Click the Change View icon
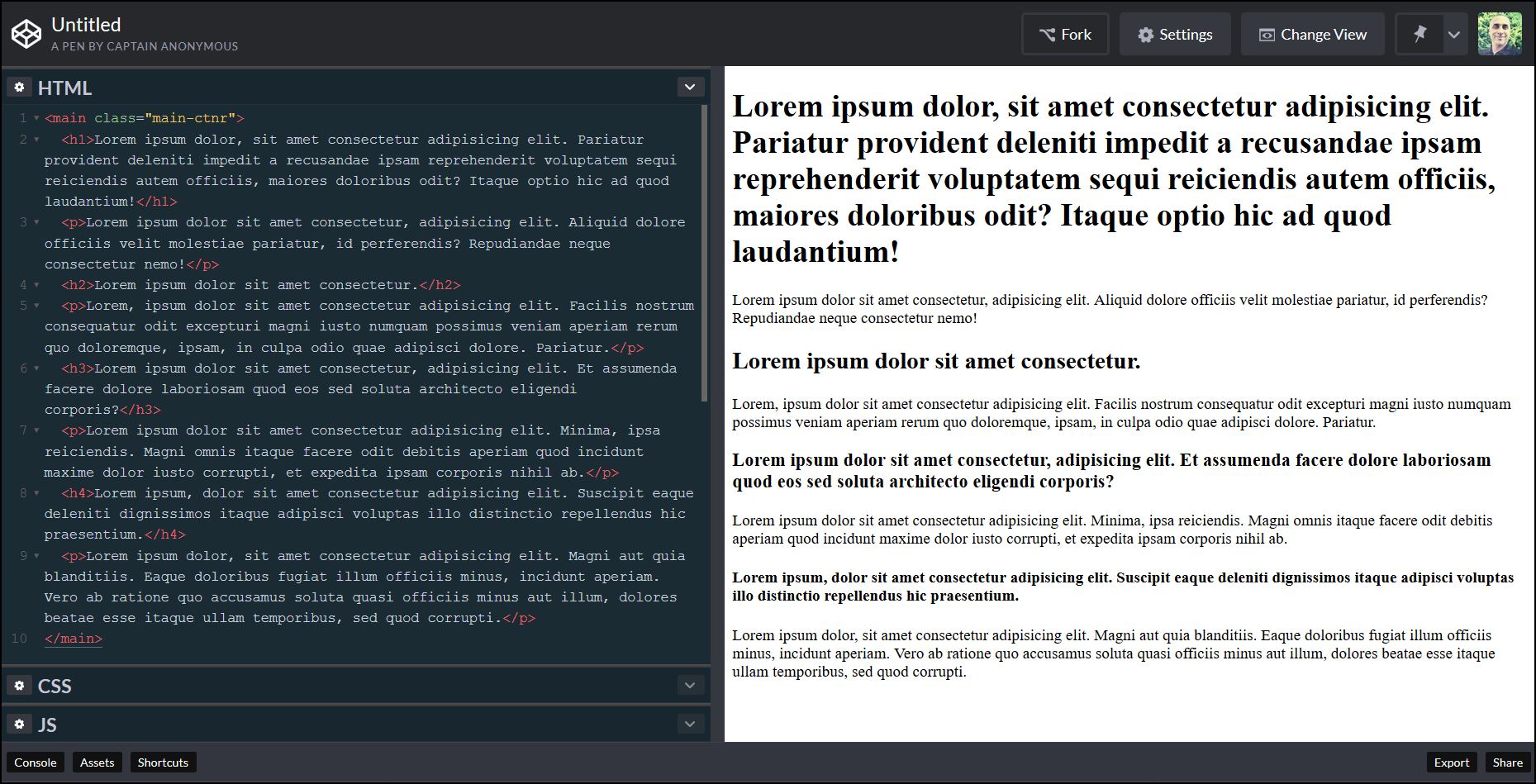 click(1267, 34)
